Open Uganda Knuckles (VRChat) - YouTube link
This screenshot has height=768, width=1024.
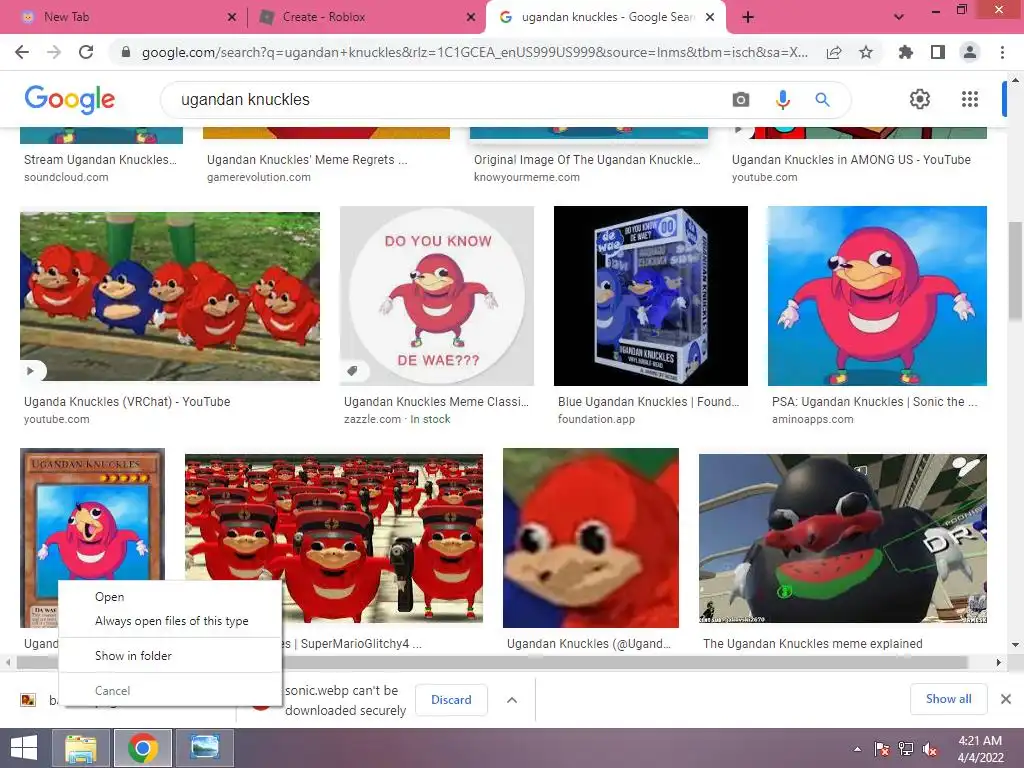tap(127, 402)
